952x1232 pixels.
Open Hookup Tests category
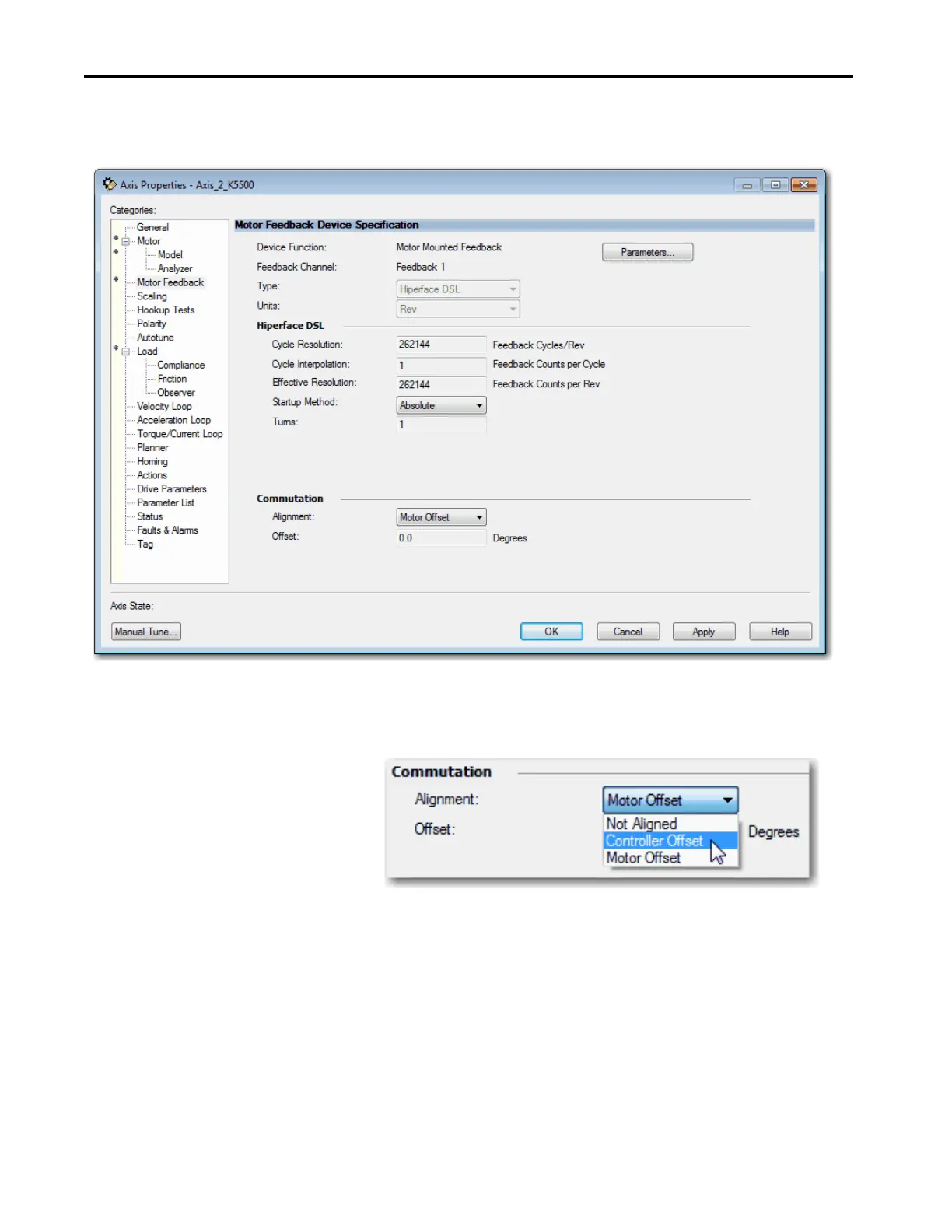coord(166,310)
